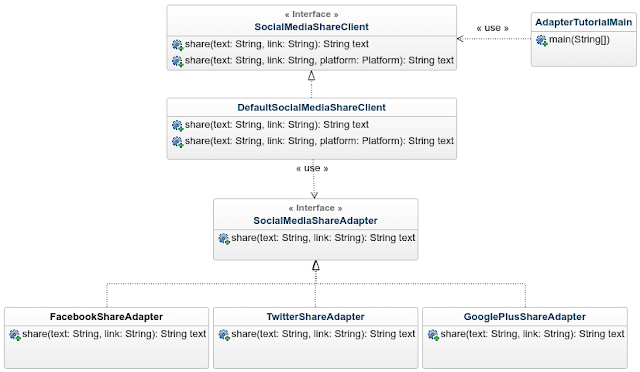The image size is (640, 372).
Task: Click the inheritance arrowhead under SocialMediaShareAdapter
Action: click(x=316, y=266)
